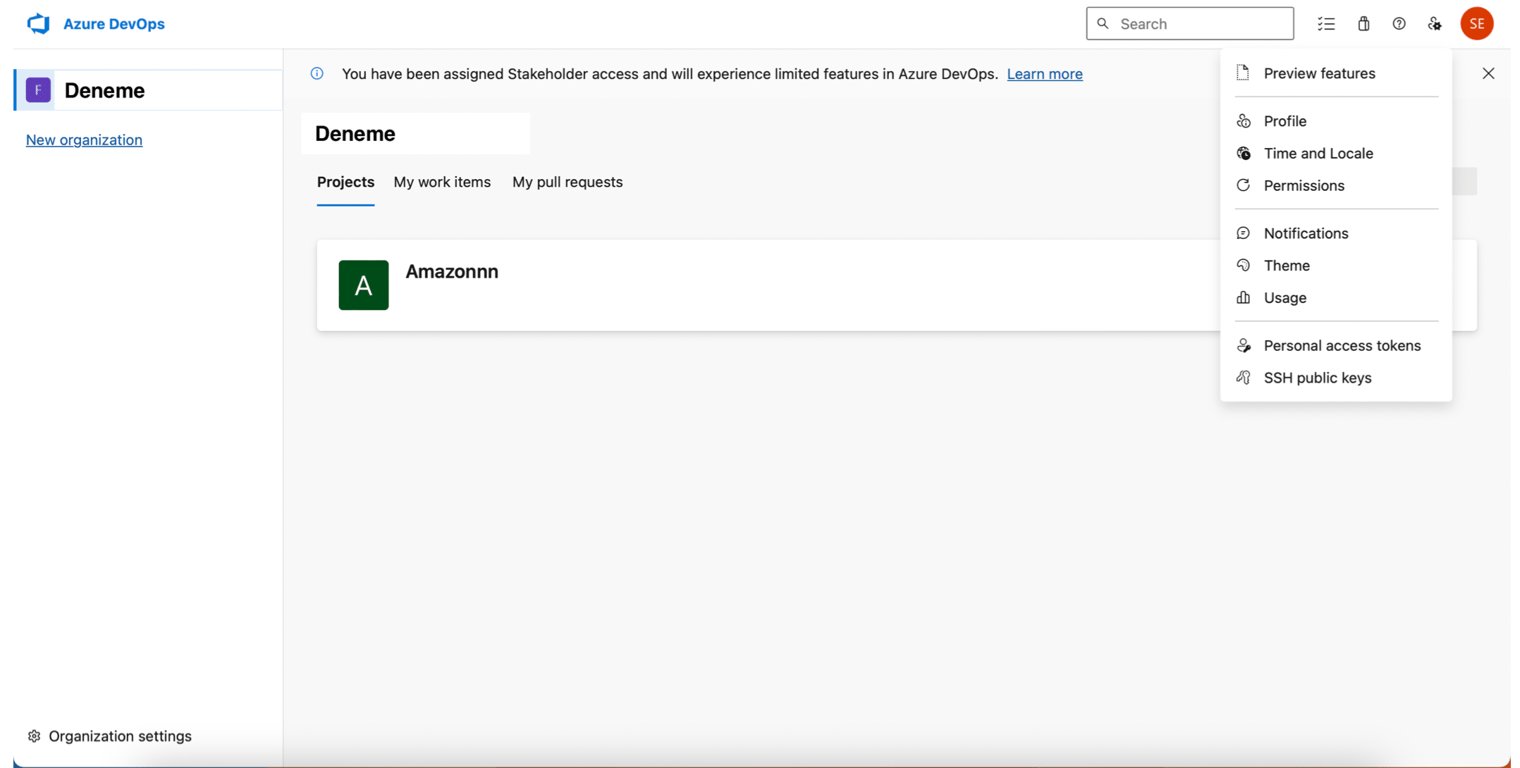1520x768 pixels.
Task: Open Organization settings at the sidebar bottom
Action: click(x=110, y=736)
